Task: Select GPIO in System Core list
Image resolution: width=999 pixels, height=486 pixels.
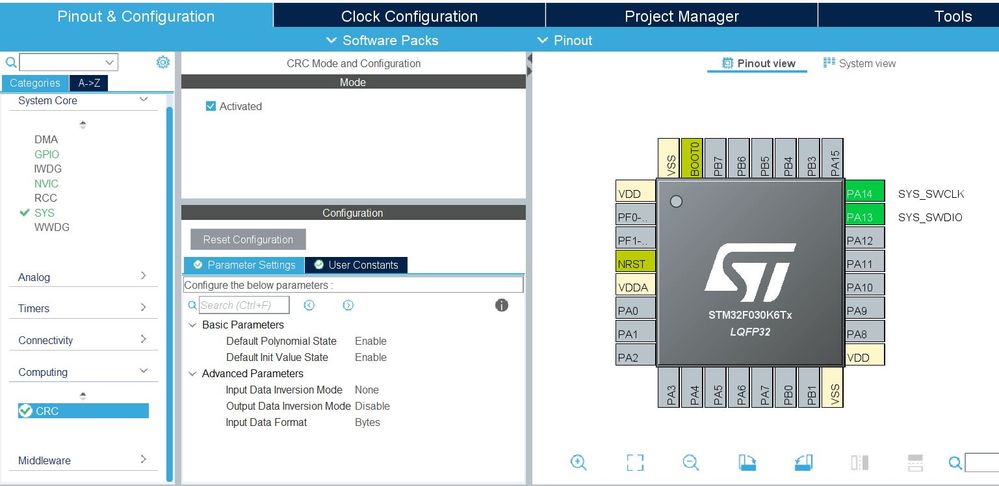Action: pyautogui.click(x=47, y=154)
